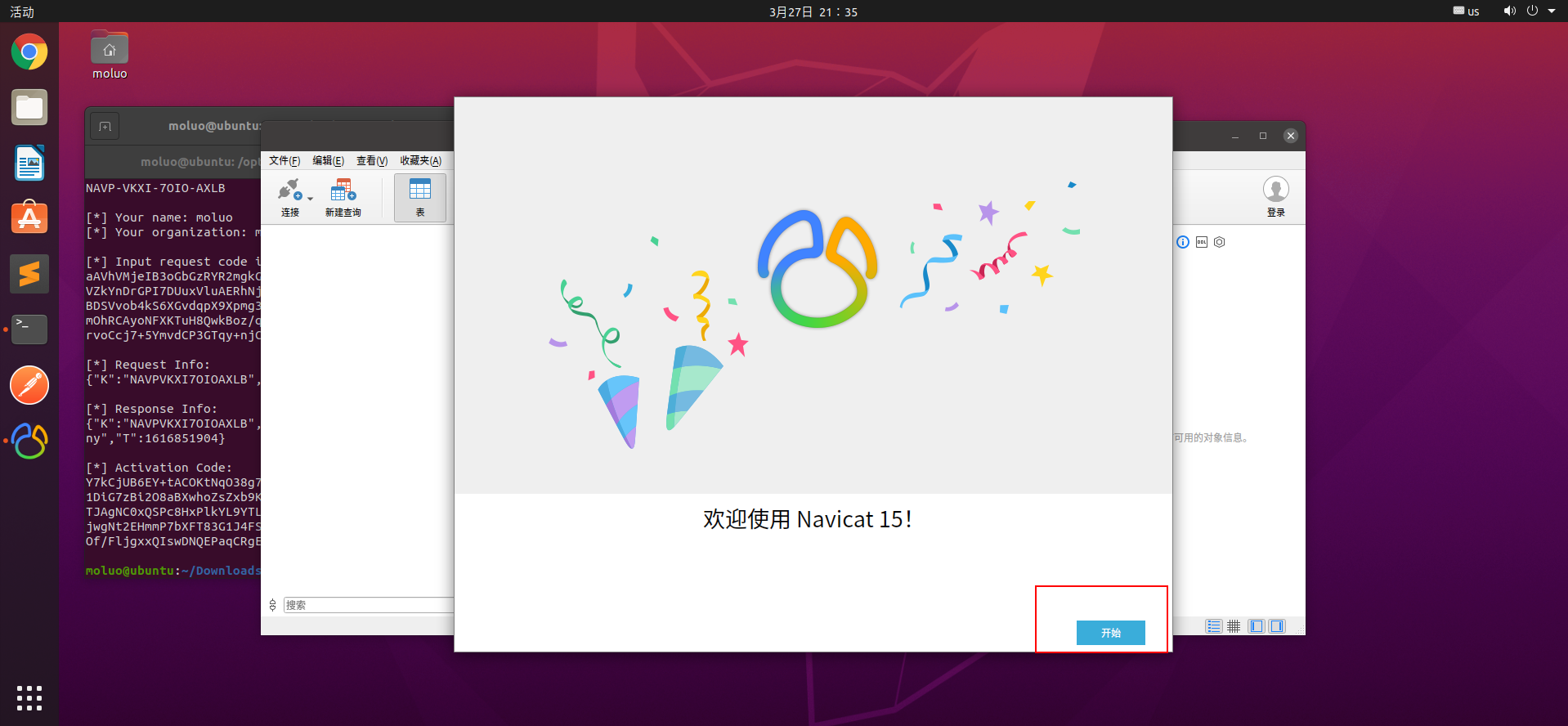Click the hexagon object panel icon
1568x726 pixels.
coord(1220,242)
